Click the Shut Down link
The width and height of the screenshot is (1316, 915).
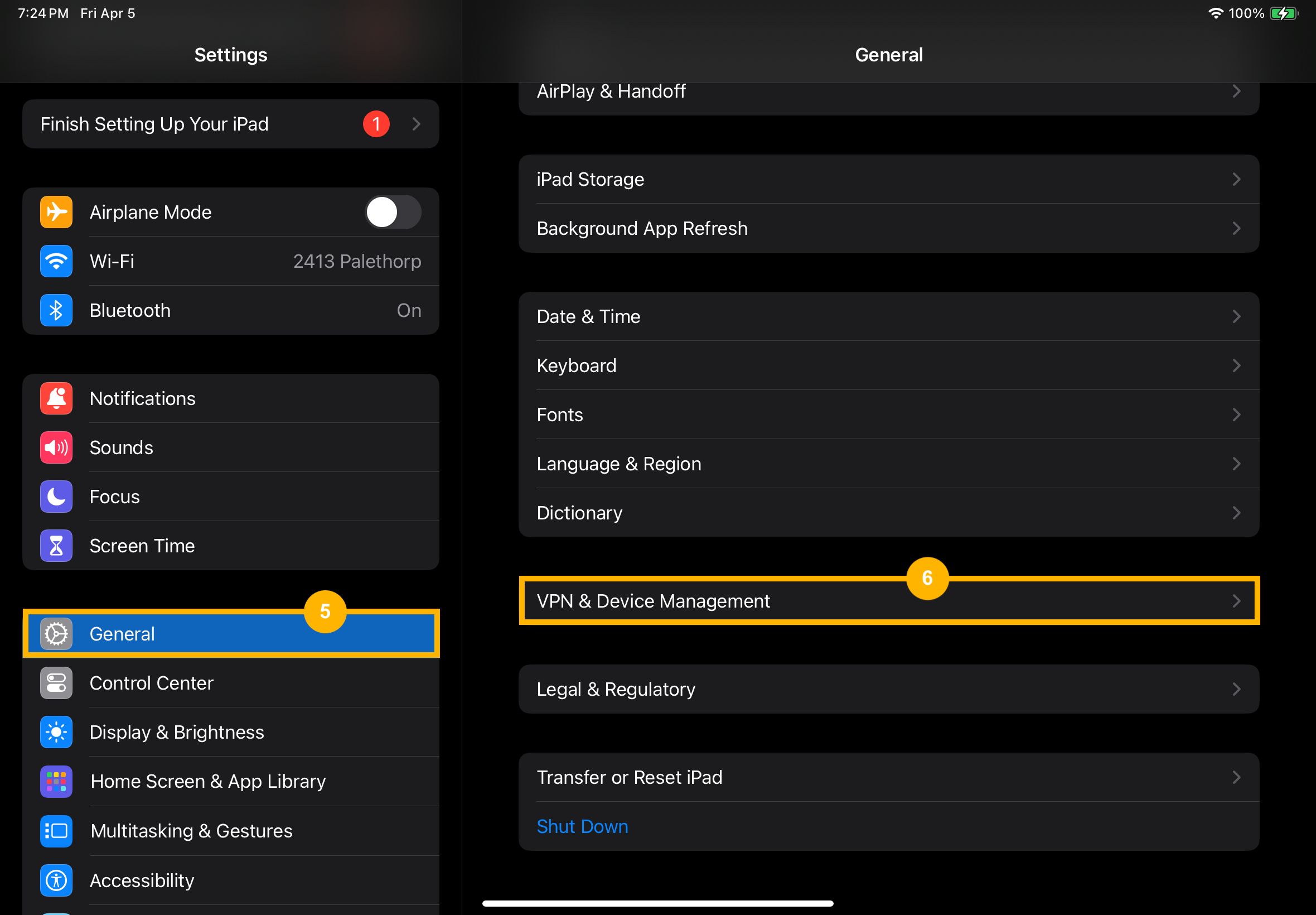click(582, 826)
